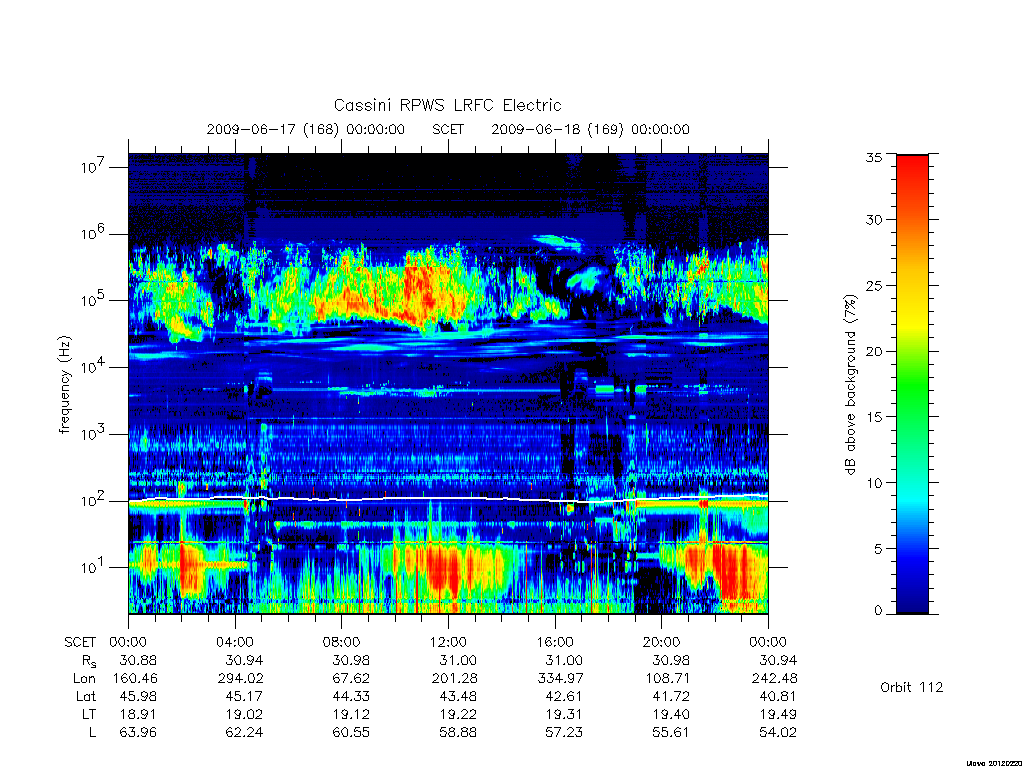Image resolution: width=1024 pixels, height=768 pixels.
Task: Click colorbar tick label '10'
Action: click(874, 483)
